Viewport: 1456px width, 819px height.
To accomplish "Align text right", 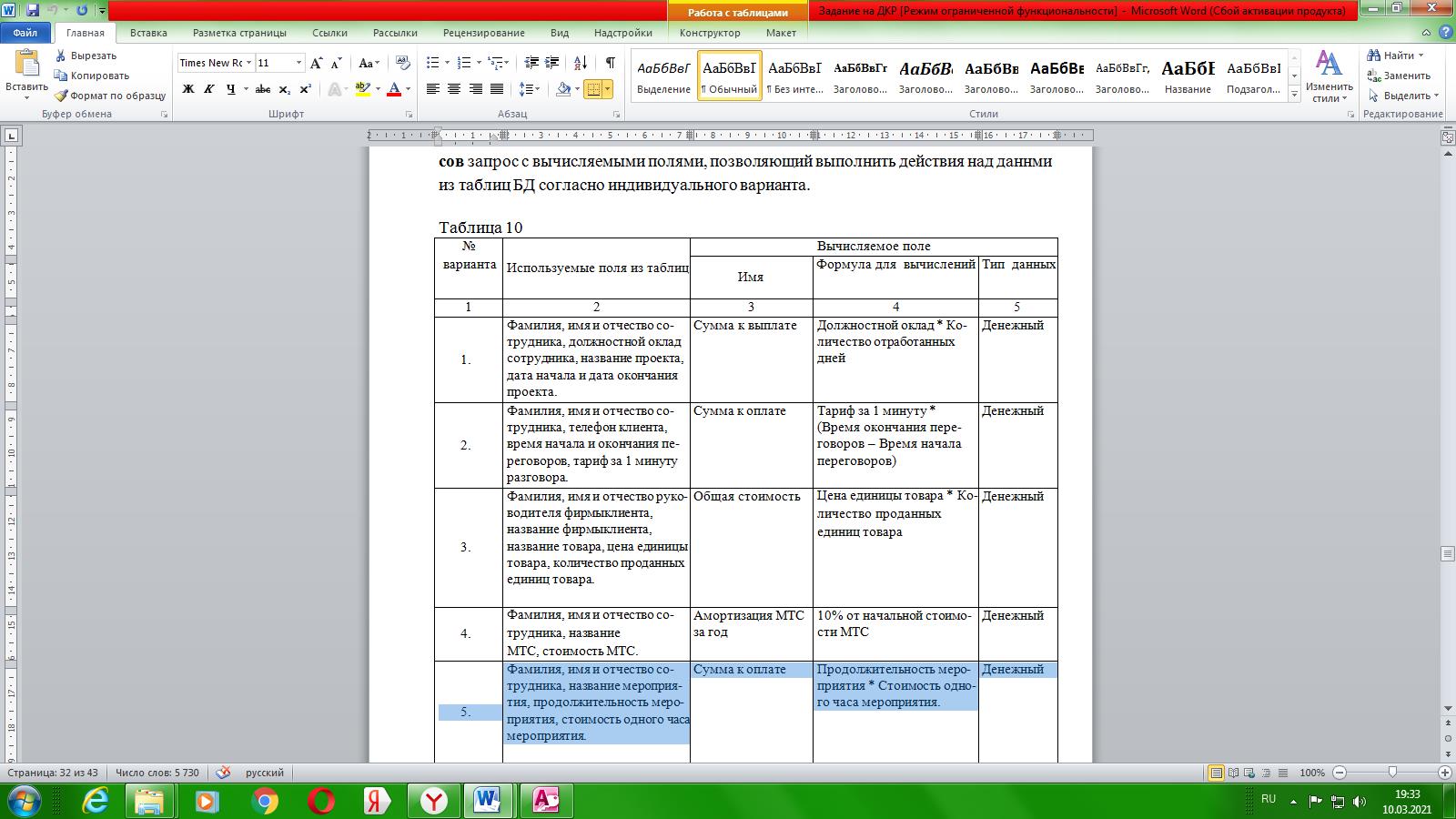I will click(x=476, y=89).
